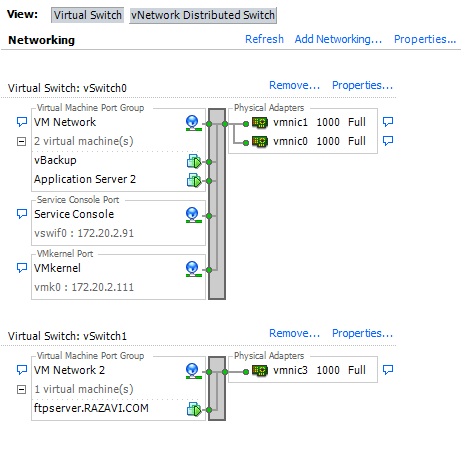Open info bubble next to vmnic3 adapter
The height and width of the screenshot is (453, 476).
click(388, 370)
